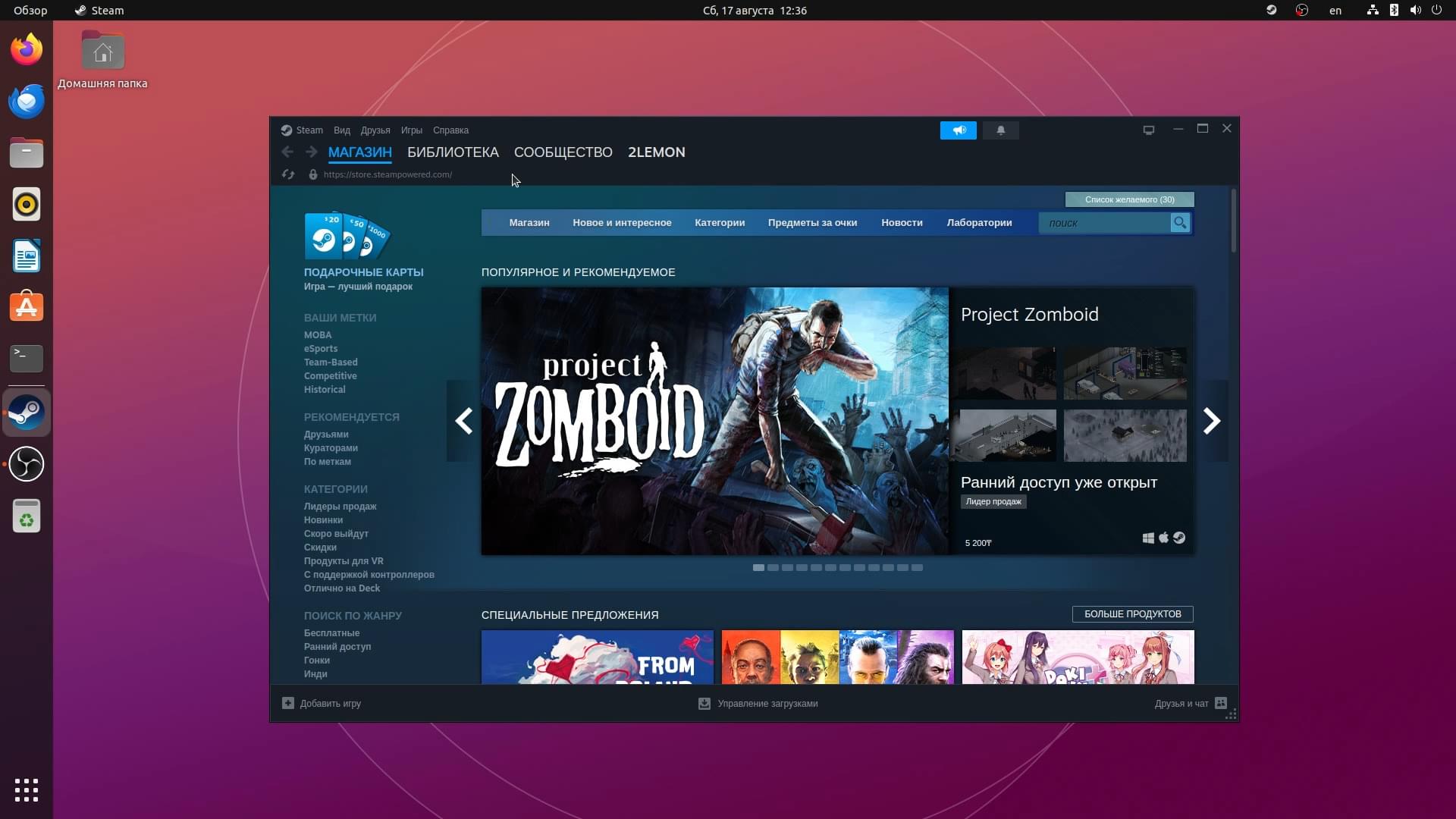Open Thunderbird mail from the dock

(27, 101)
